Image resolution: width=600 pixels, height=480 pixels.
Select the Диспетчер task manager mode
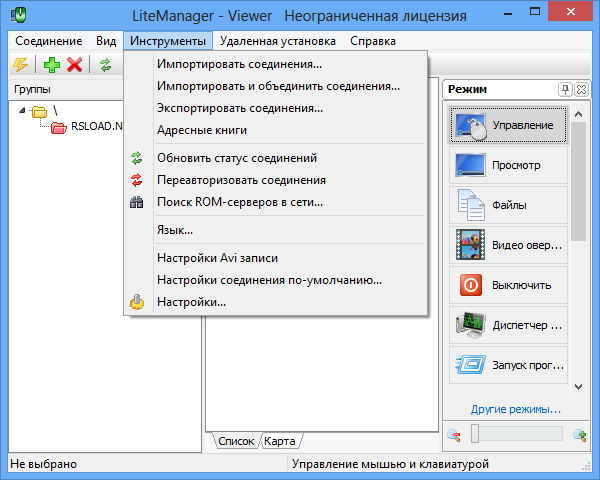click(x=508, y=325)
